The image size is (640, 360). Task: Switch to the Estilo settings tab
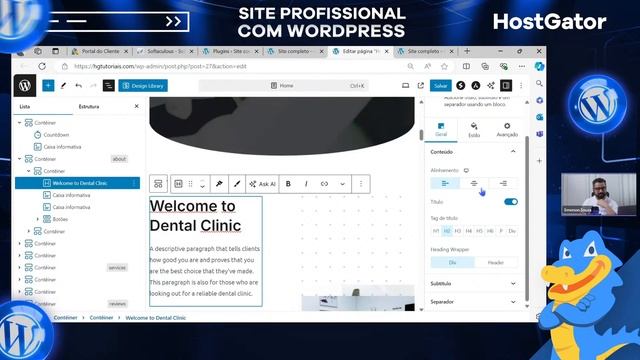474,129
